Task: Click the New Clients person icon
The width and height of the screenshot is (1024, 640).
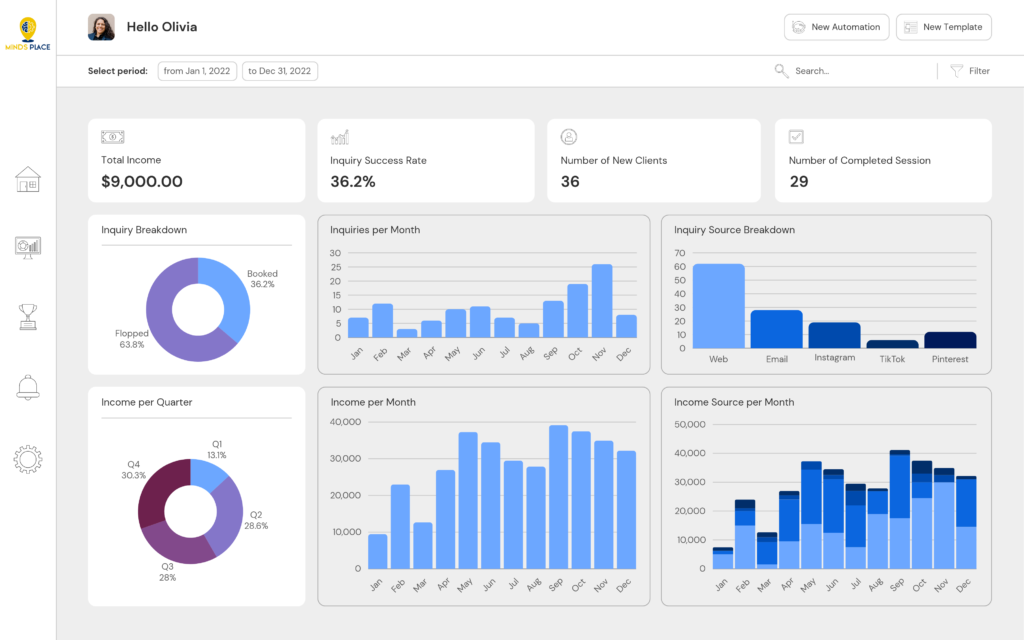Action: click(x=569, y=137)
